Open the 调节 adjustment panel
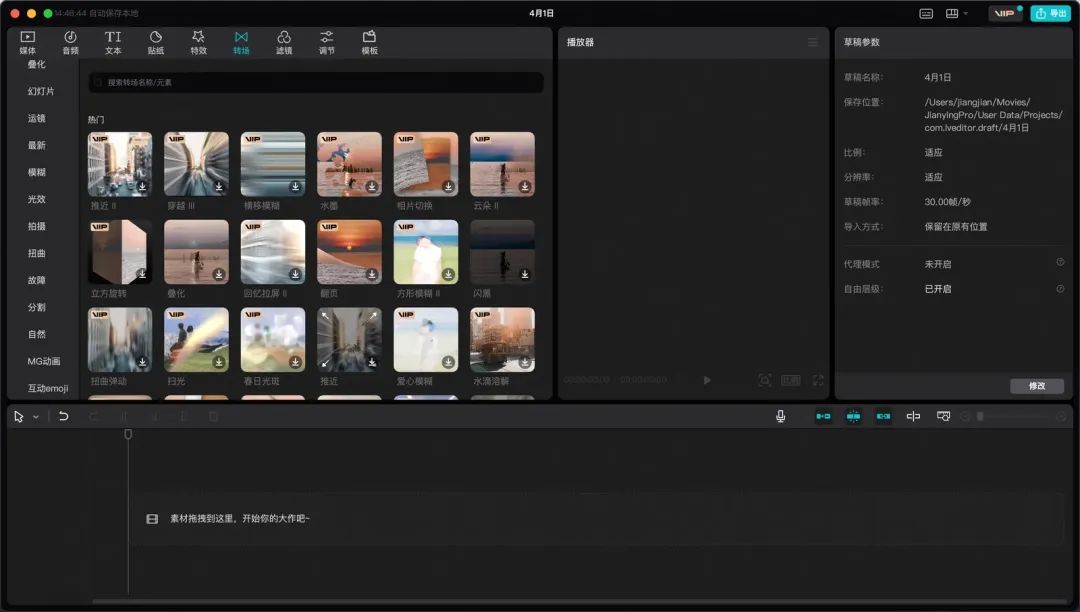 tap(326, 42)
